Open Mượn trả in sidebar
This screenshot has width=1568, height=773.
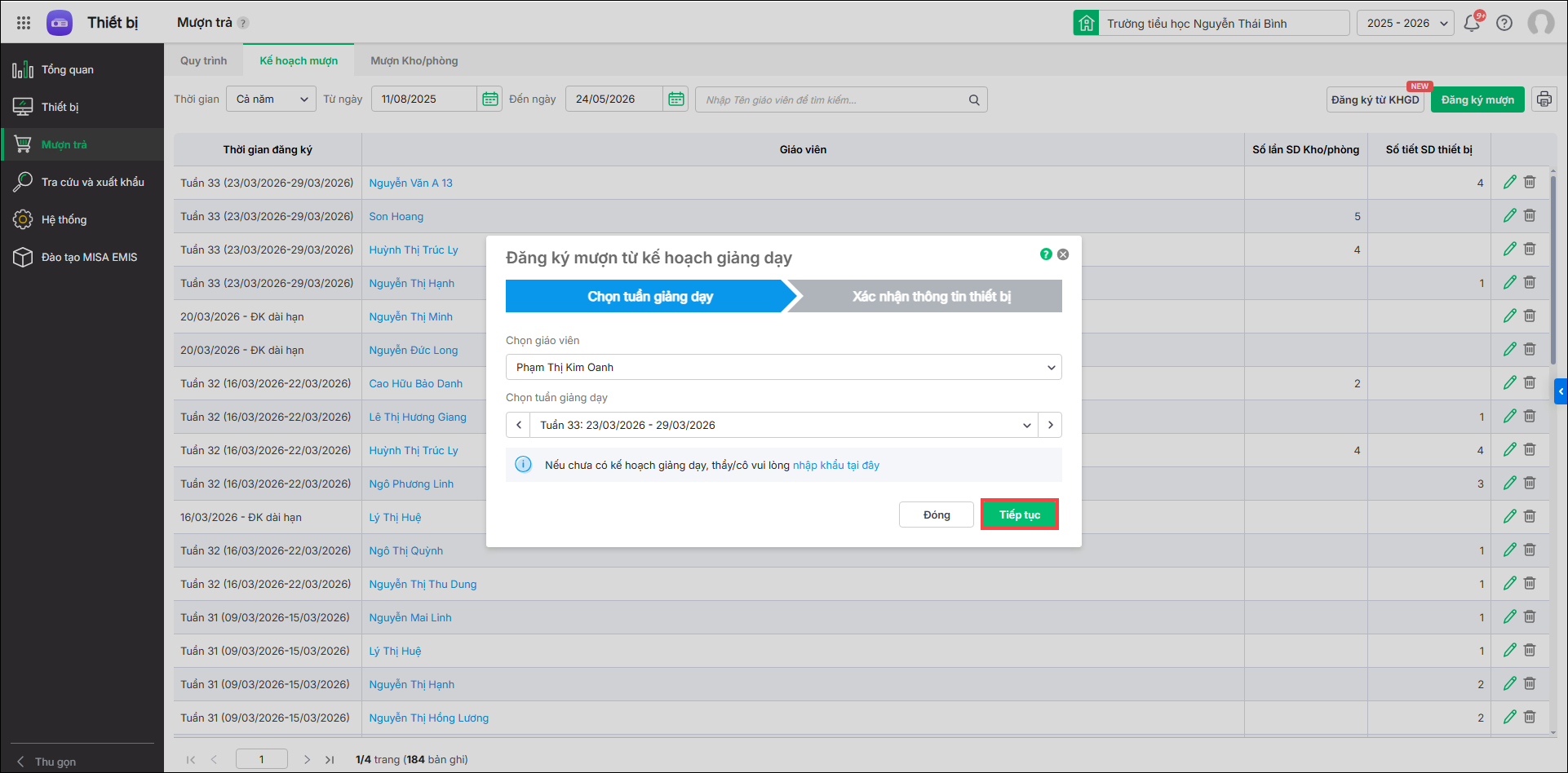tap(82, 144)
